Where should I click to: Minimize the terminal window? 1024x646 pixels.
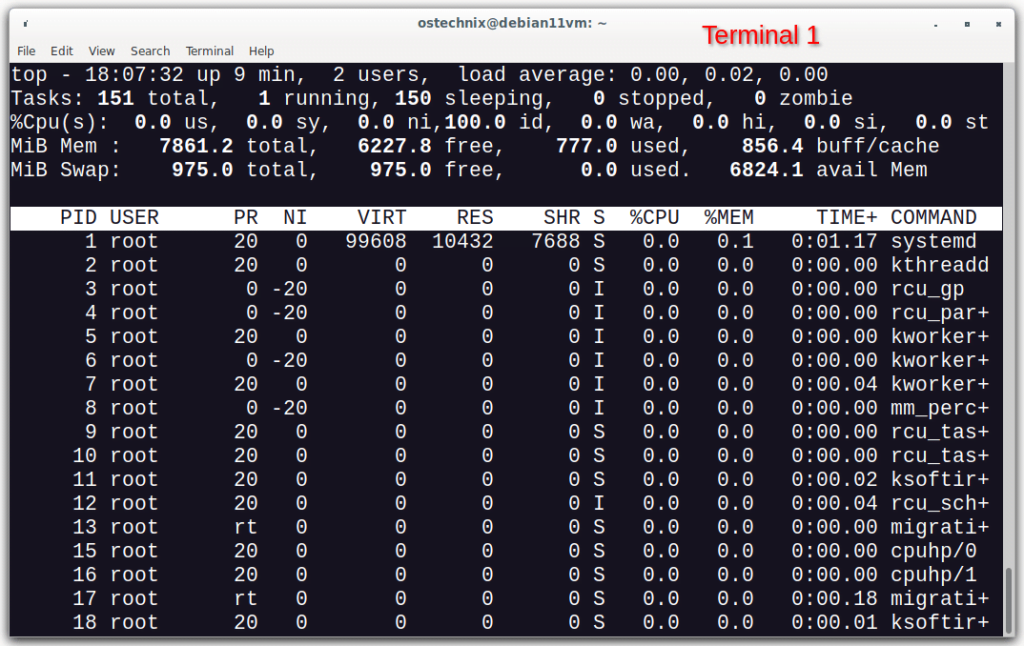[937, 22]
